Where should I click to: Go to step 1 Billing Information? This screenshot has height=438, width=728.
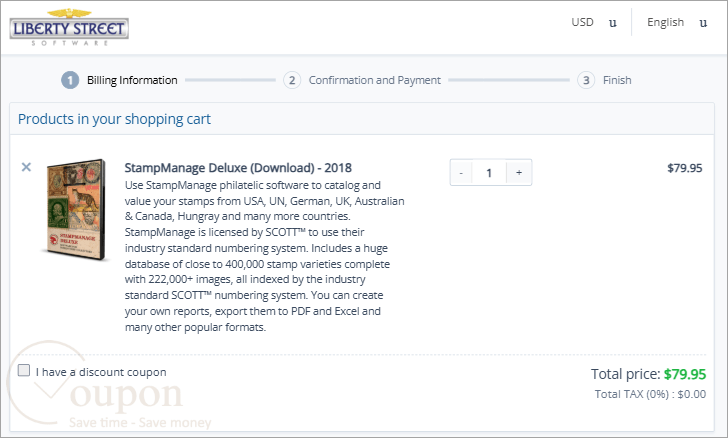coord(119,80)
